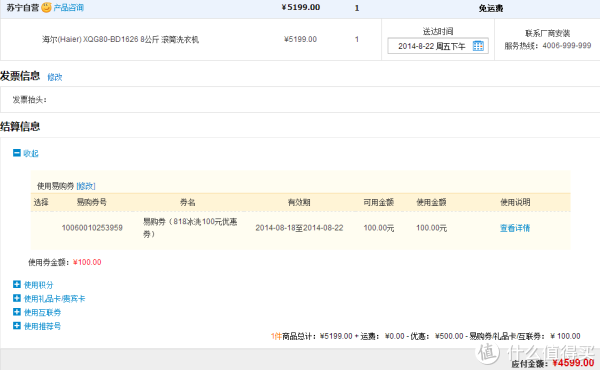Expand 使用礼品卡/贵宾卡 via its plus icon

click(16, 298)
